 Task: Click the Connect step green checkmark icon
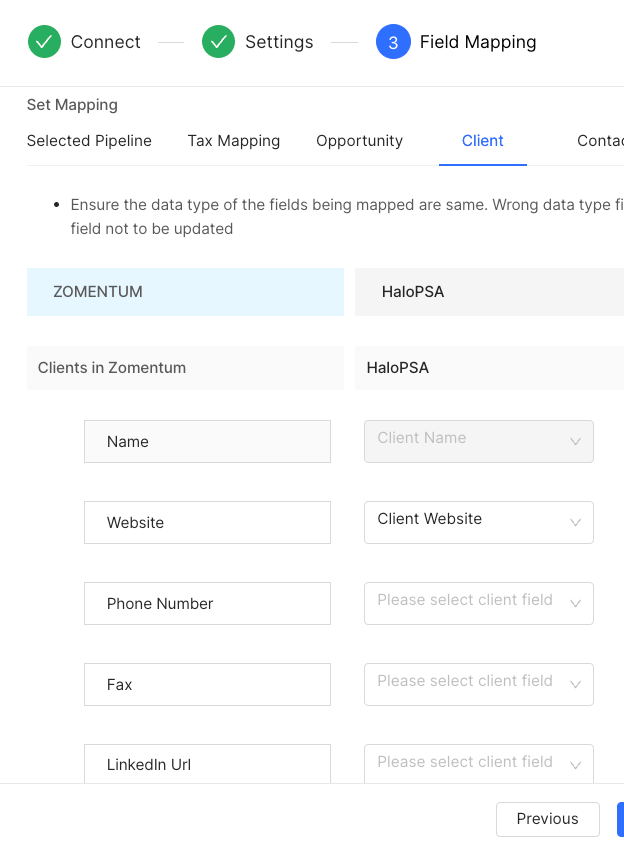click(x=44, y=42)
